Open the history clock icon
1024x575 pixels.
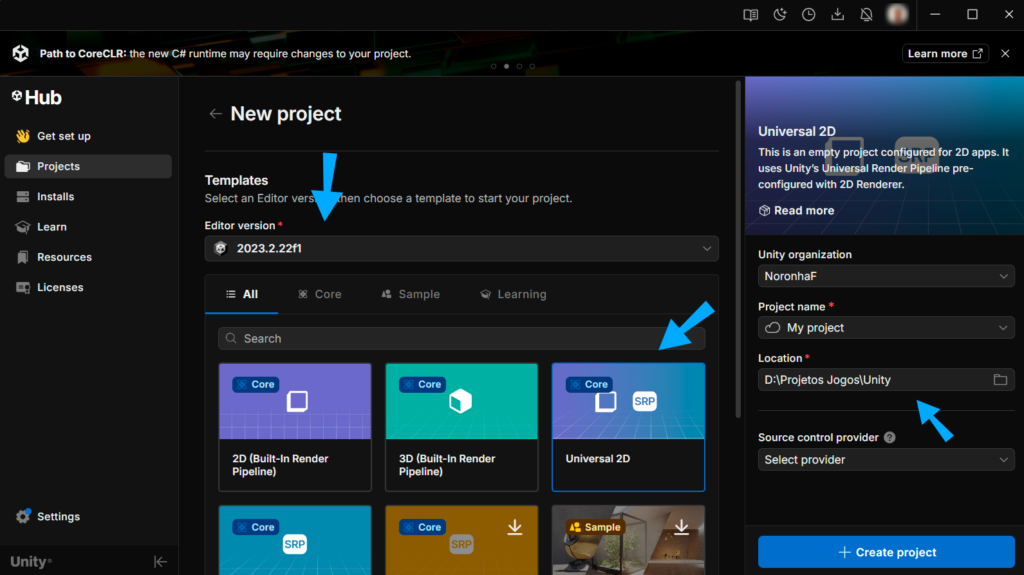[x=808, y=14]
